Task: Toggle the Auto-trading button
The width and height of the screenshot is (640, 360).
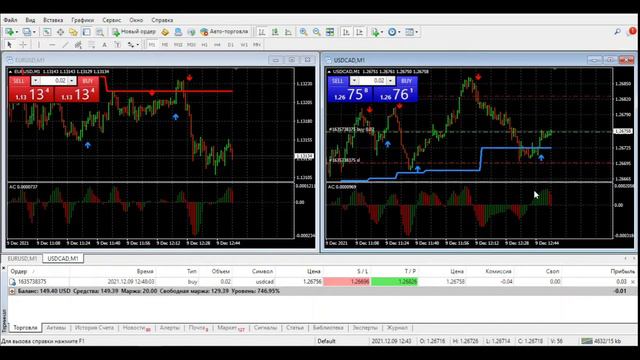Action: (x=224, y=32)
